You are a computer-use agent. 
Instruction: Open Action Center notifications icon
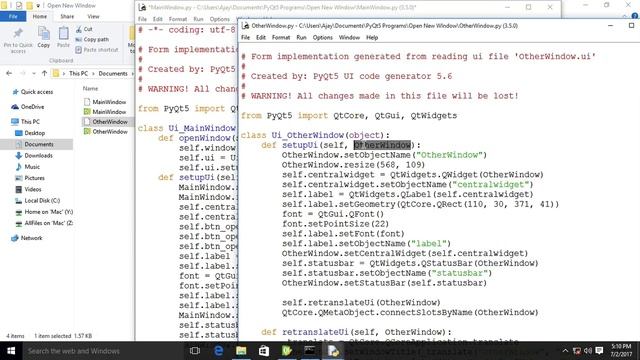pos(599,351)
